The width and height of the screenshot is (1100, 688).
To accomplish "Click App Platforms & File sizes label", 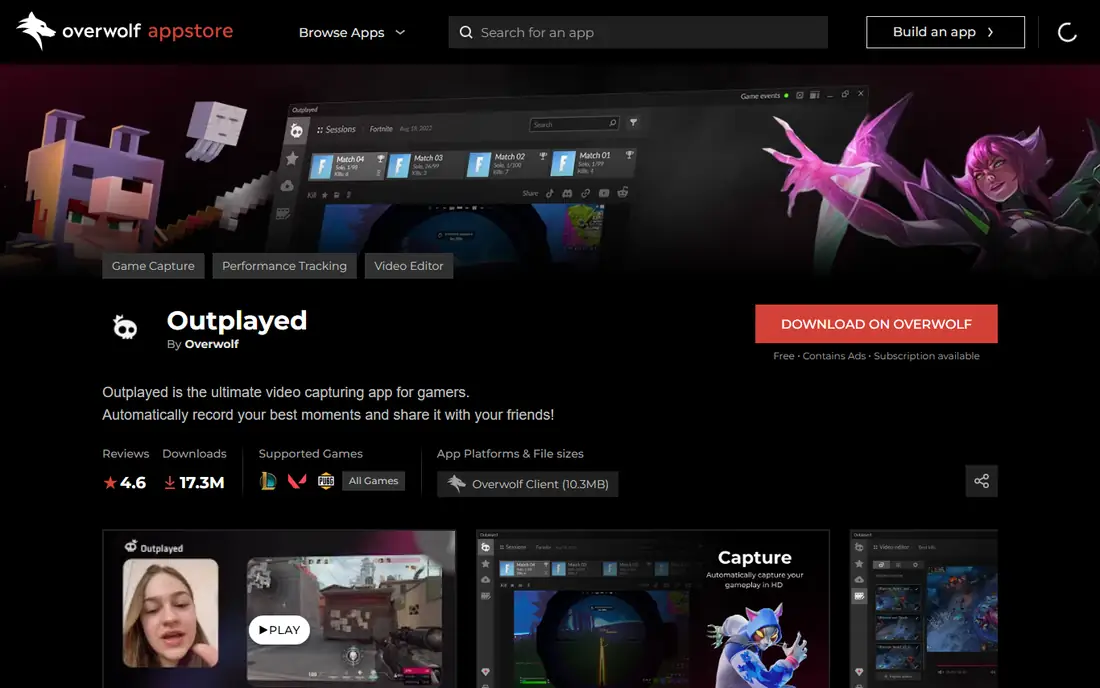I will 510,454.
